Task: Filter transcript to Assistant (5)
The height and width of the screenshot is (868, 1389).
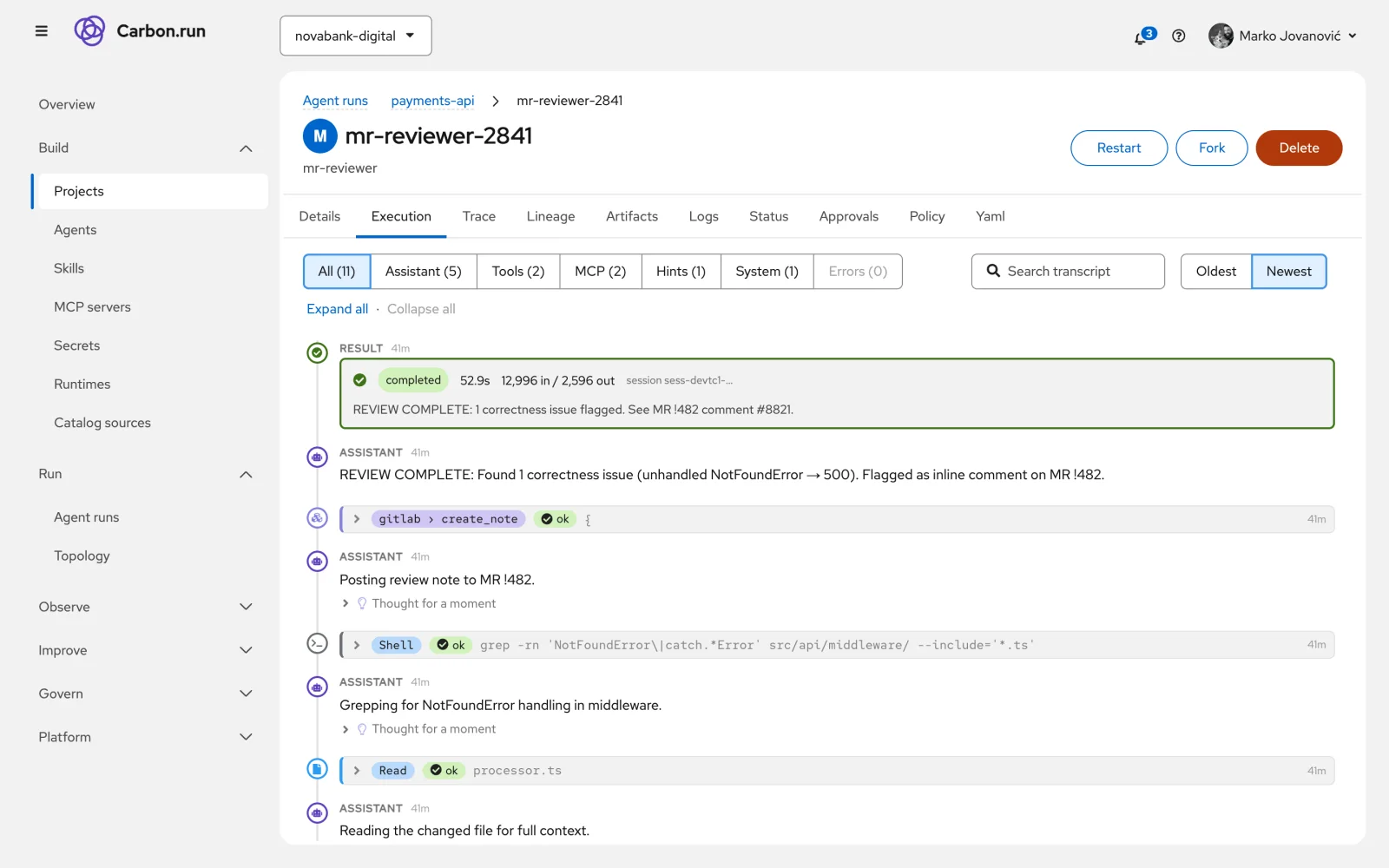Action: click(424, 272)
